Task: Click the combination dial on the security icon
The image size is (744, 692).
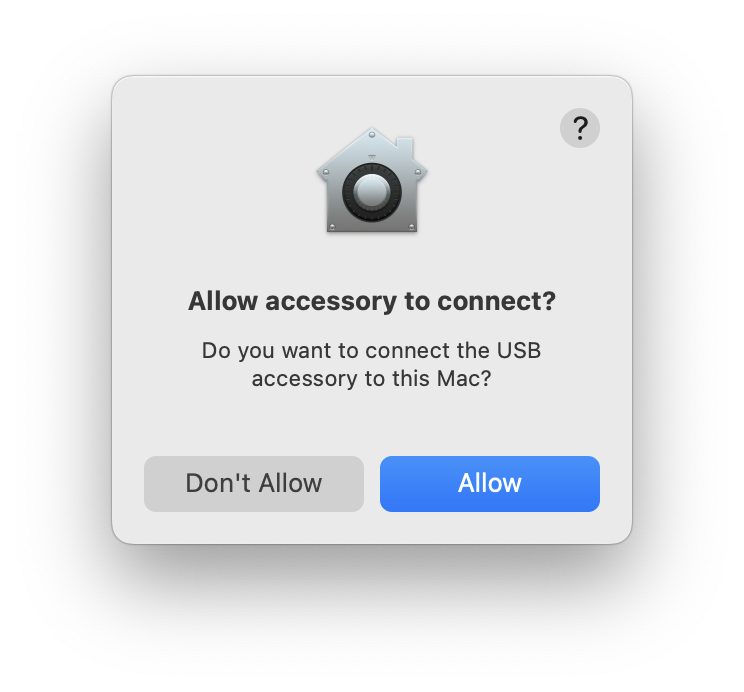Action: point(372,192)
